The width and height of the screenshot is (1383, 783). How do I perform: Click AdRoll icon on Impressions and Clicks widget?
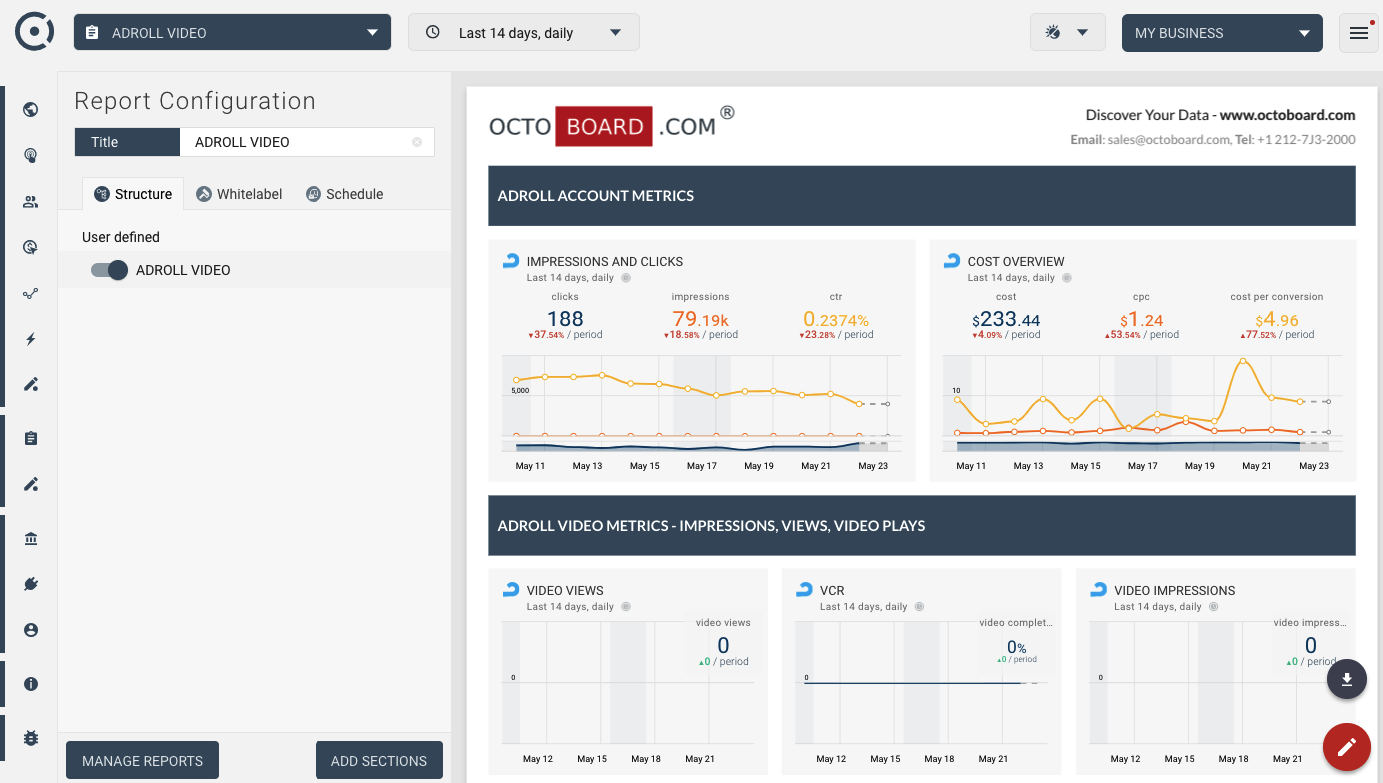coord(510,261)
